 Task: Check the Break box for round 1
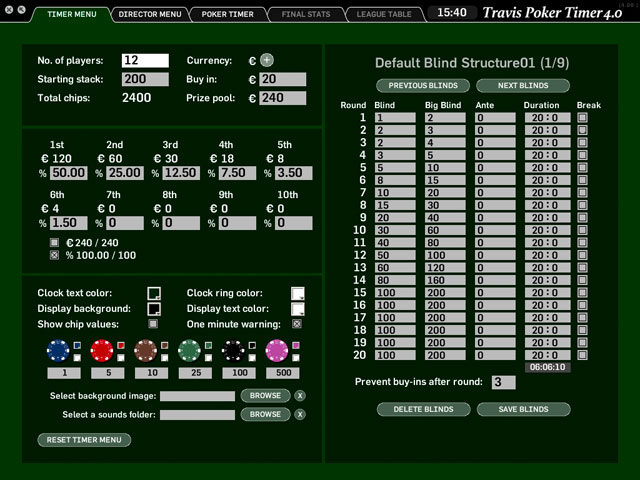pyautogui.click(x=583, y=117)
